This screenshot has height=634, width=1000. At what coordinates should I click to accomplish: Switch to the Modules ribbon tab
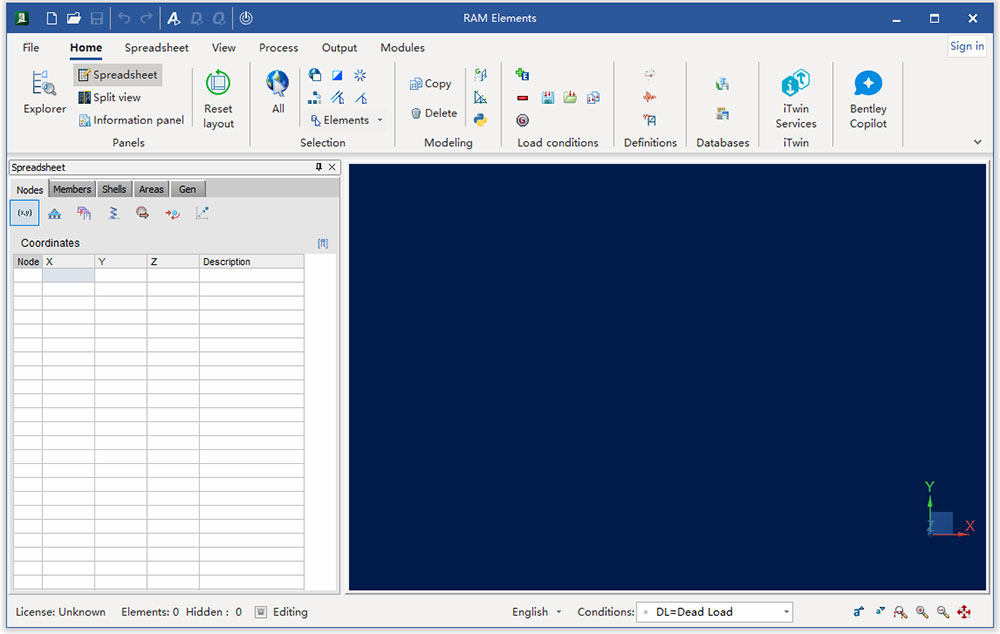[x=402, y=48]
